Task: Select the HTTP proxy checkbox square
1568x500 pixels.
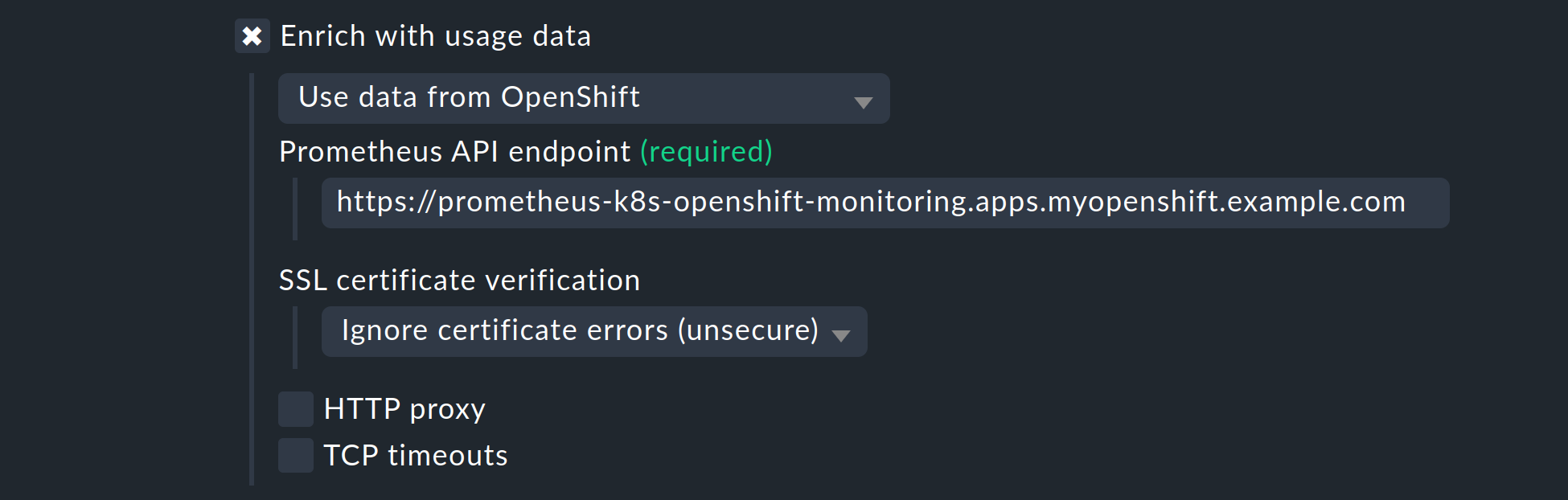Action: [x=295, y=408]
